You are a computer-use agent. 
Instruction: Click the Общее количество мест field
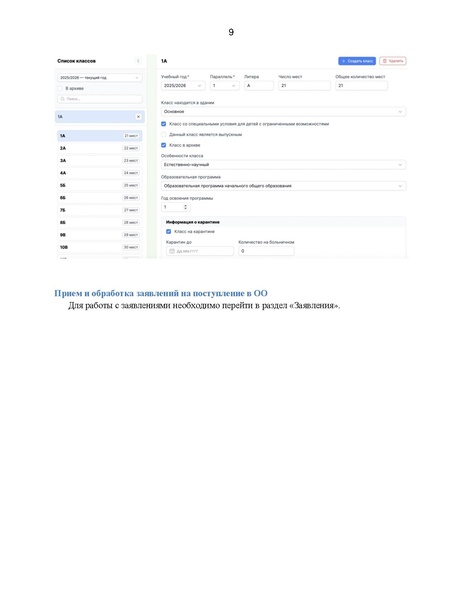point(361,86)
